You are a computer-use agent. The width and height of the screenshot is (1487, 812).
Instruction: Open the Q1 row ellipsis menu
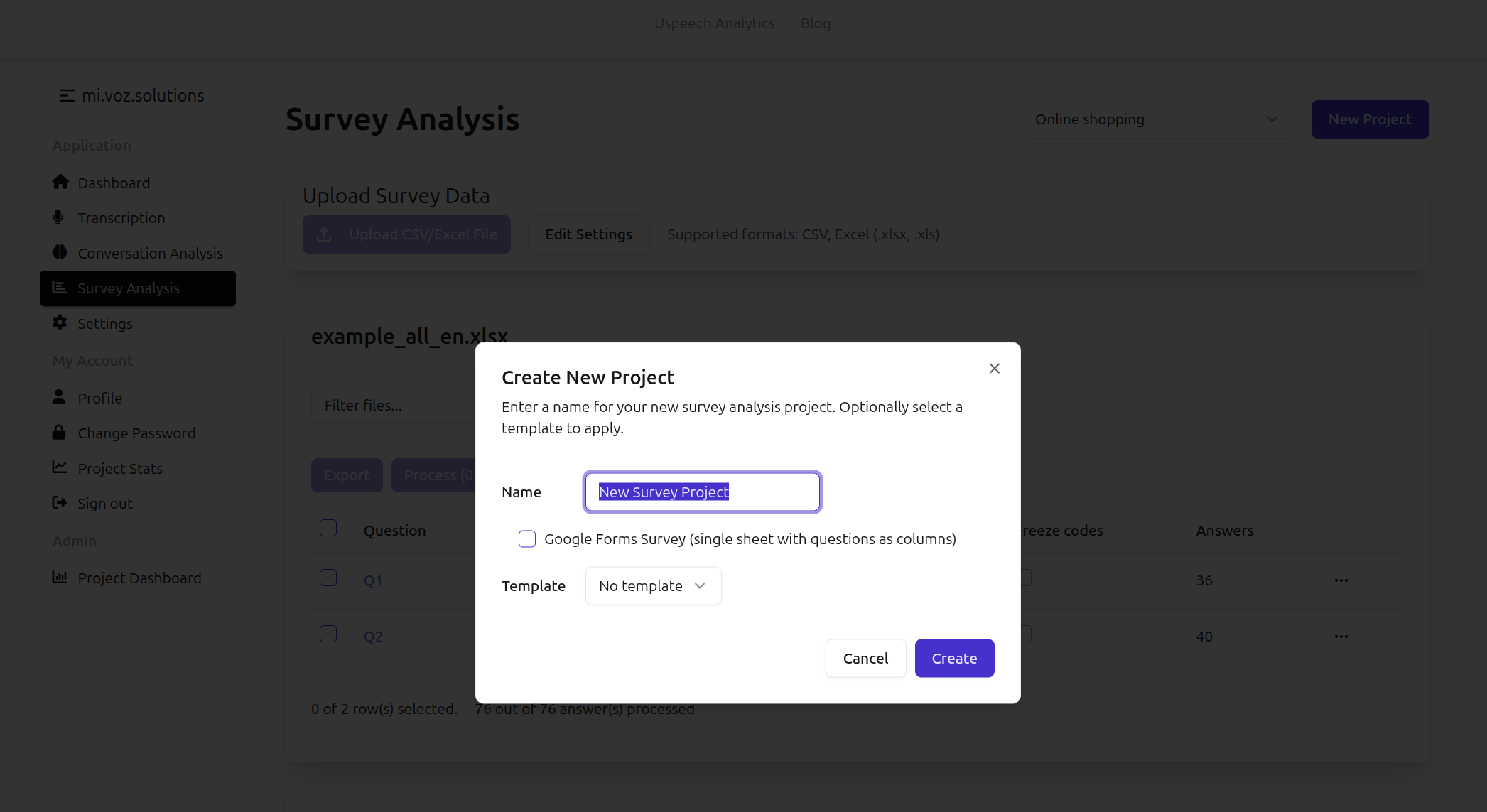[x=1341, y=580]
